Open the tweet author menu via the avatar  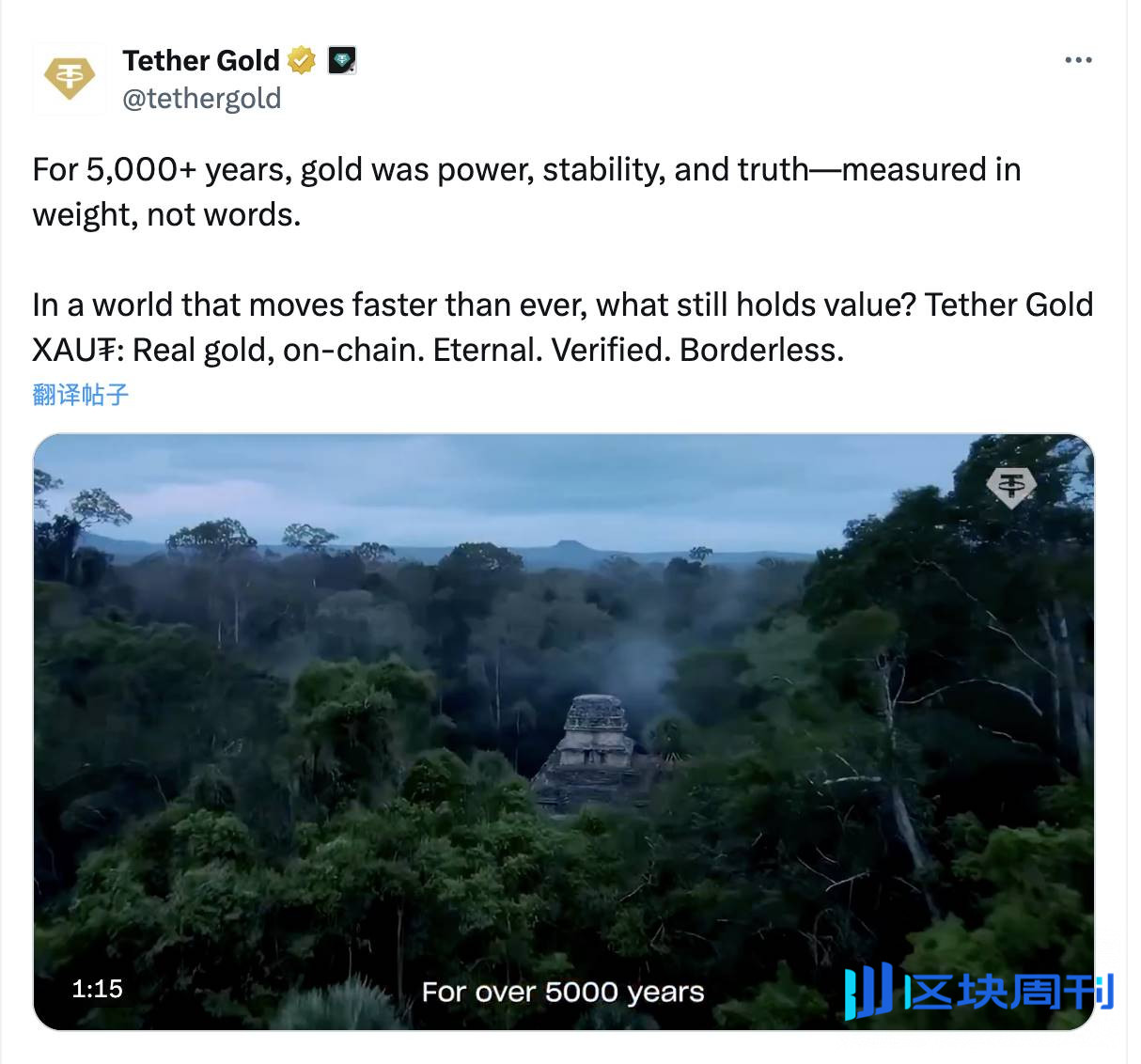coord(70,79)
